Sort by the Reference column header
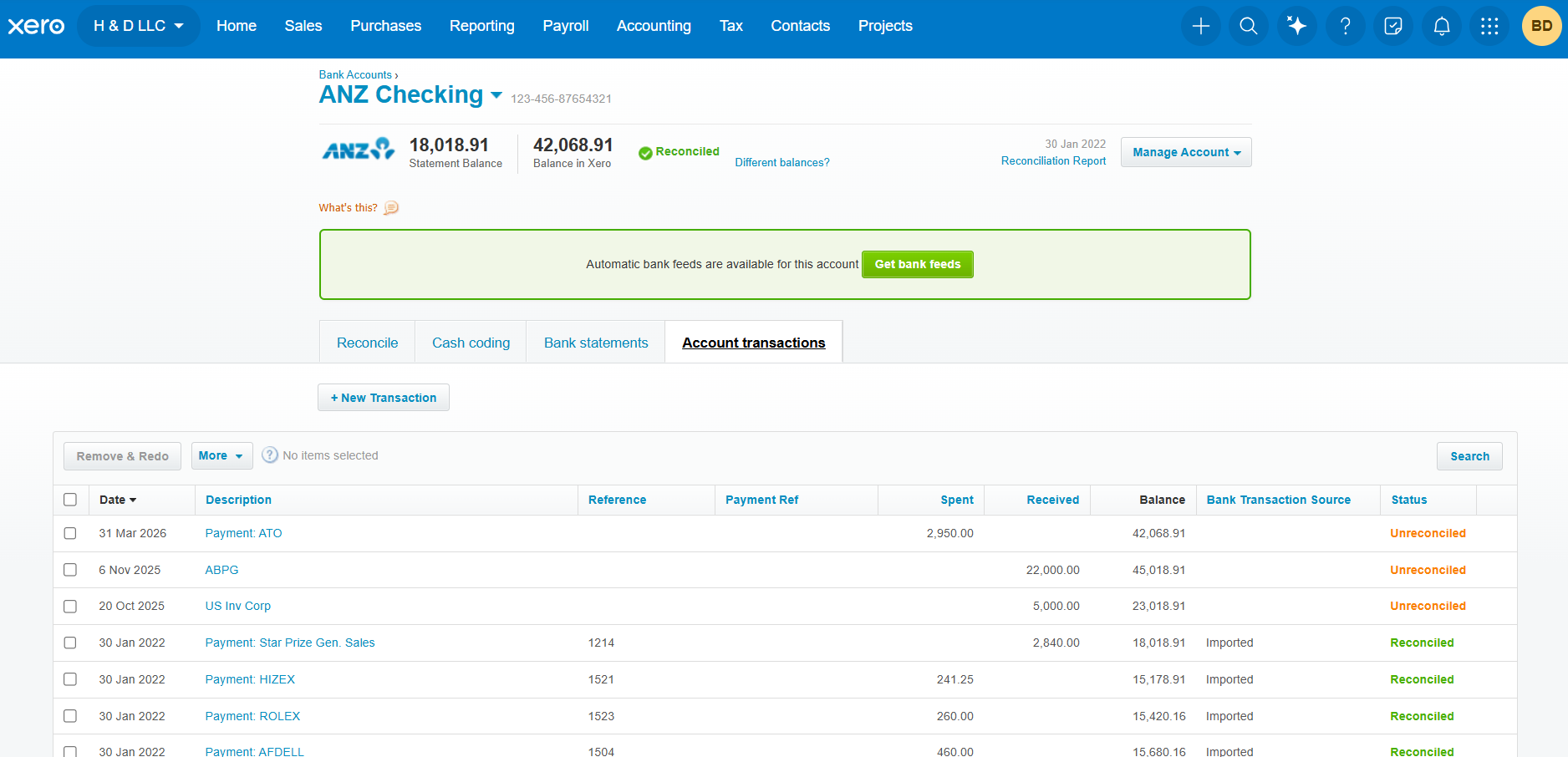Image resolution: width=1568 pixels, height=757 pixels. tap(617, 500)
